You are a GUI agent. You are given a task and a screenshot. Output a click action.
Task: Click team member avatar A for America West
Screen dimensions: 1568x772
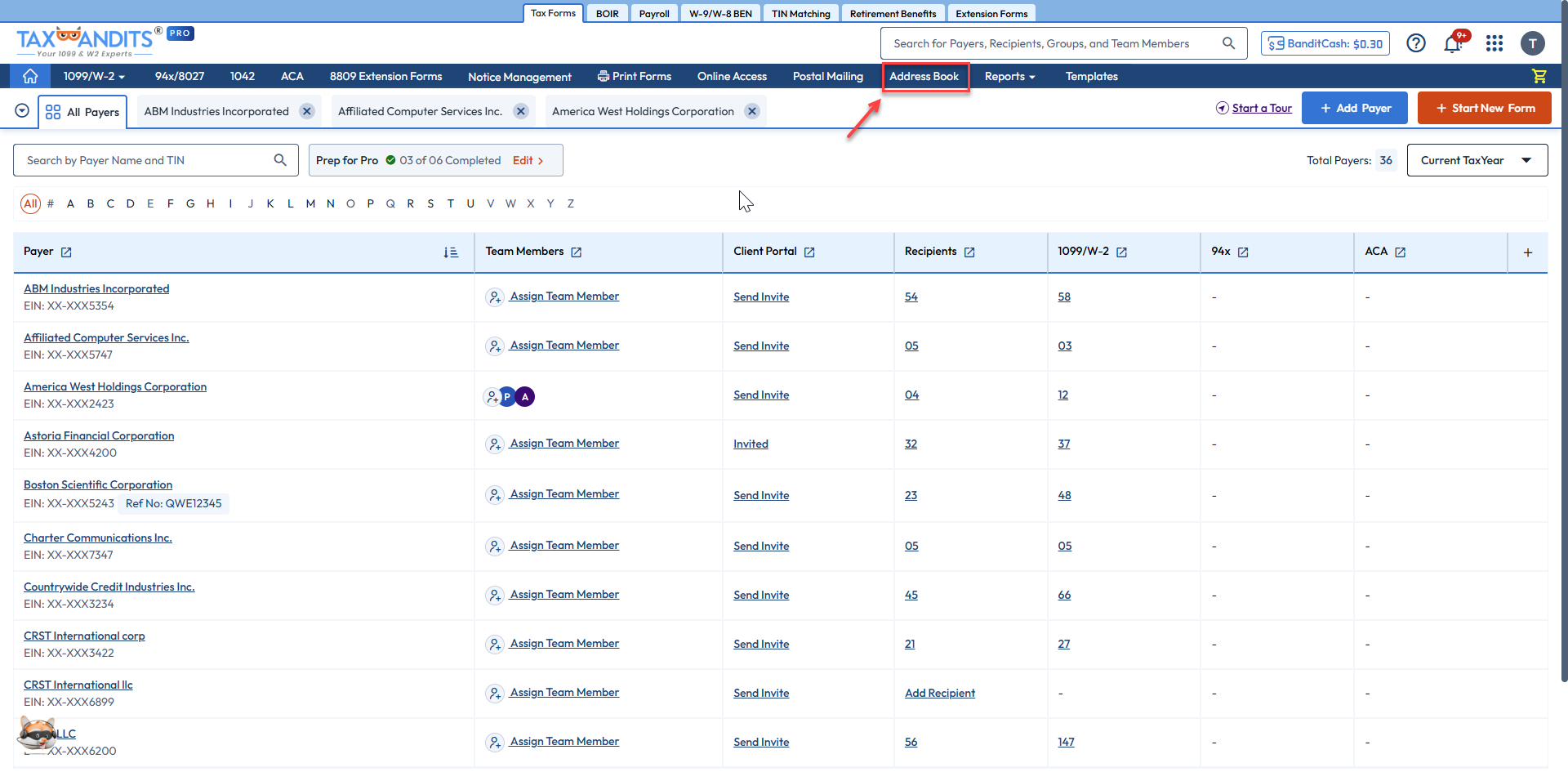click(x=525, y=396)
